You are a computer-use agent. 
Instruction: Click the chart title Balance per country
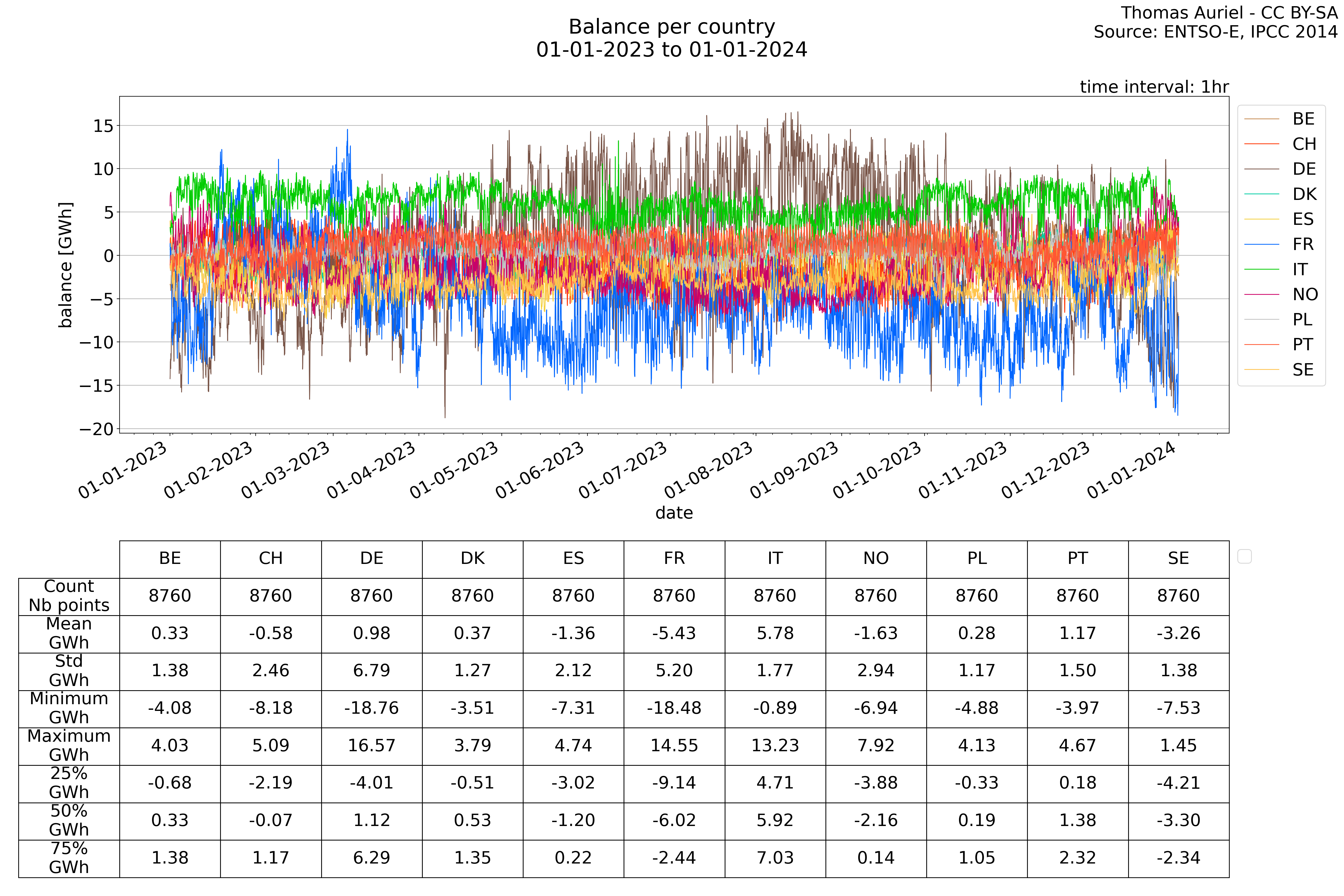click(671, 27)
